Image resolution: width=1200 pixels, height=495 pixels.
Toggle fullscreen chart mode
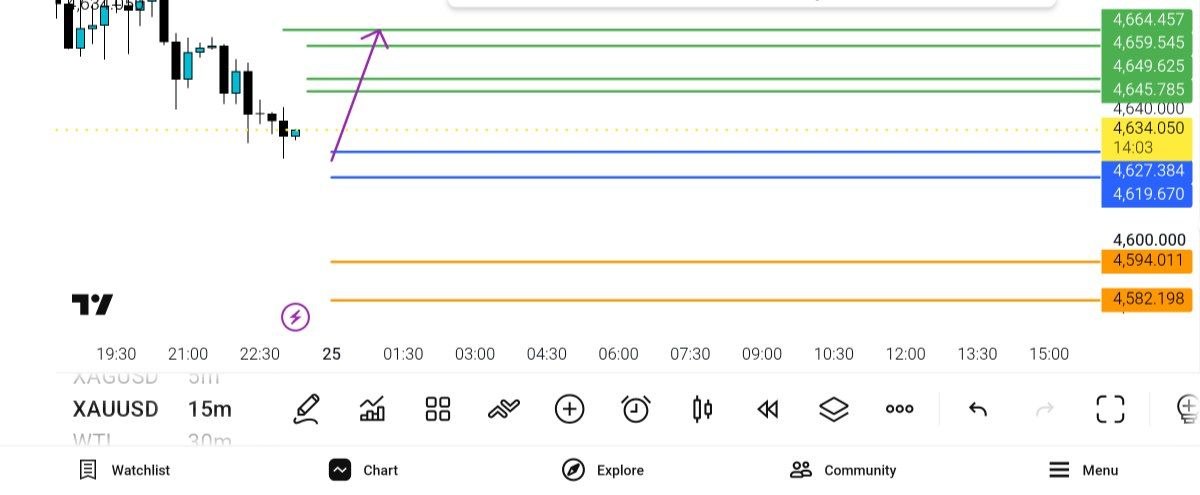pyautogui.click(x=1110, y=409)
